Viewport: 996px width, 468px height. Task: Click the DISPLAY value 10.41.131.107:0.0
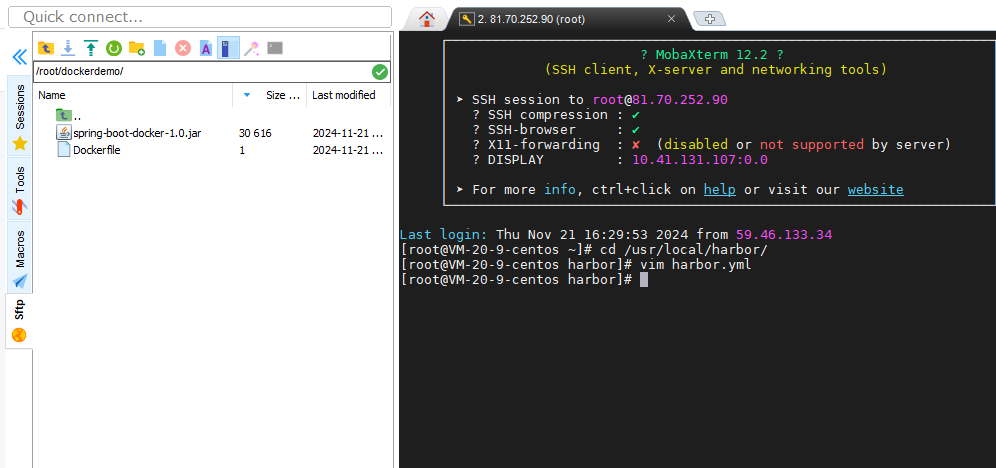(x=700, y=160)
